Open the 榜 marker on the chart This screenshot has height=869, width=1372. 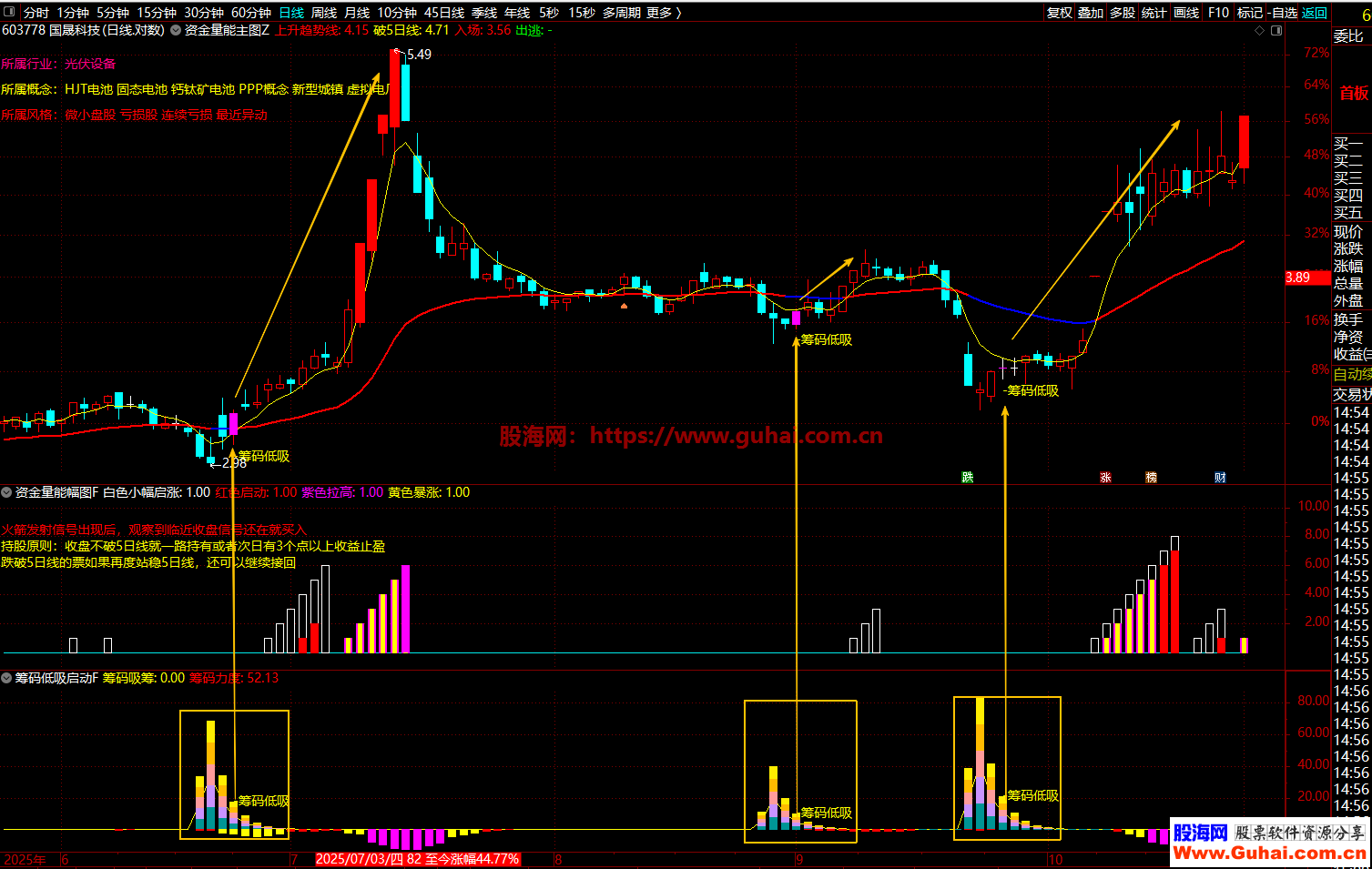(1151, 478)
